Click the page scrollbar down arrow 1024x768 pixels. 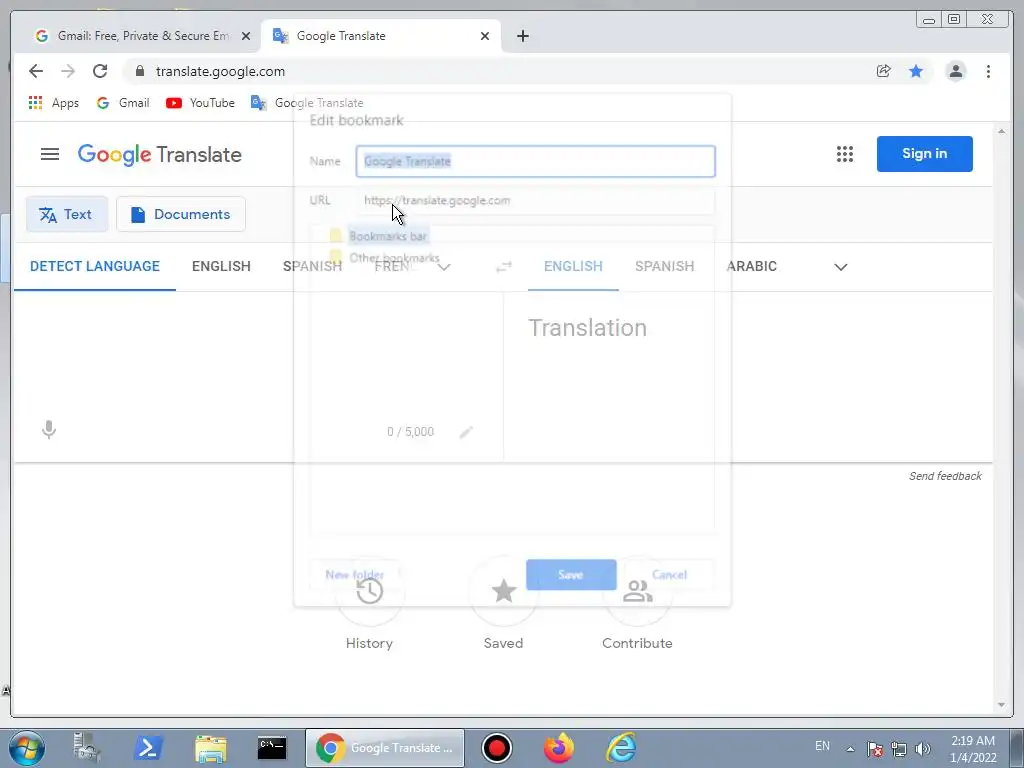[1002, 705]
